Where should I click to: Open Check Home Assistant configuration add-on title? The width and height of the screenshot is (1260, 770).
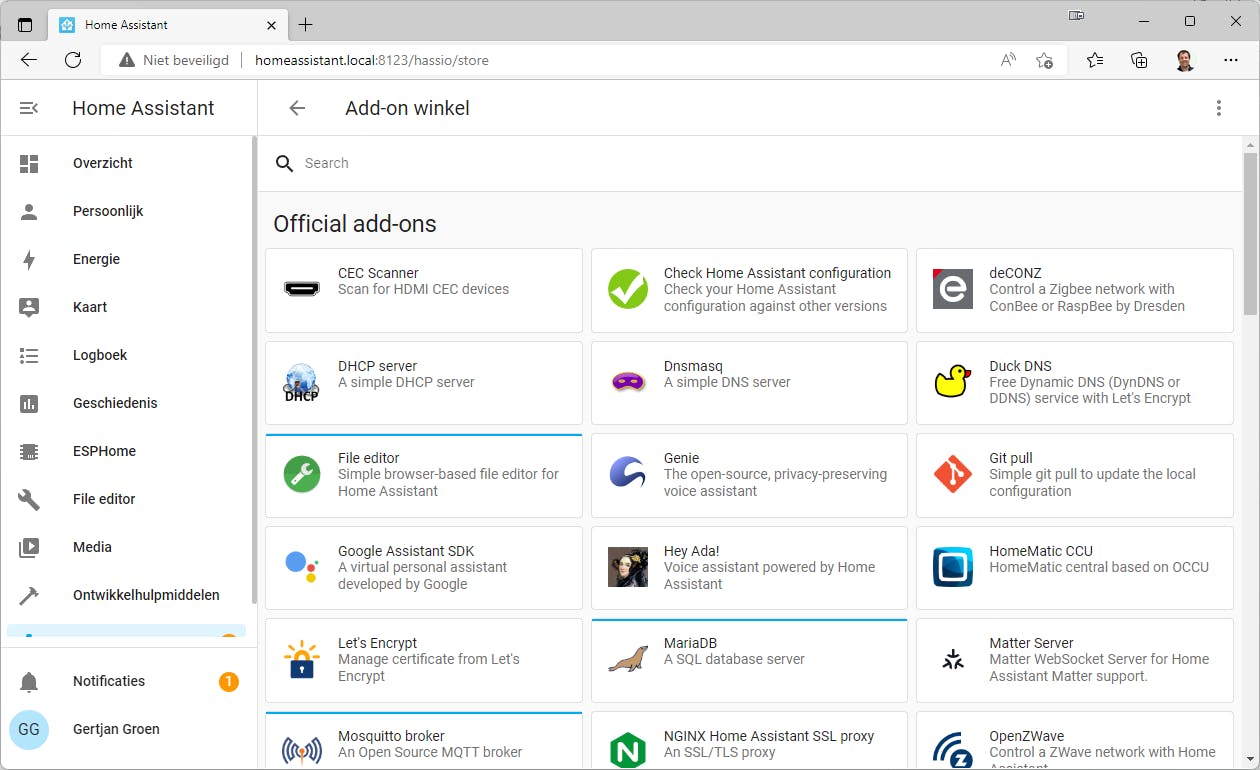coord(777,273)
